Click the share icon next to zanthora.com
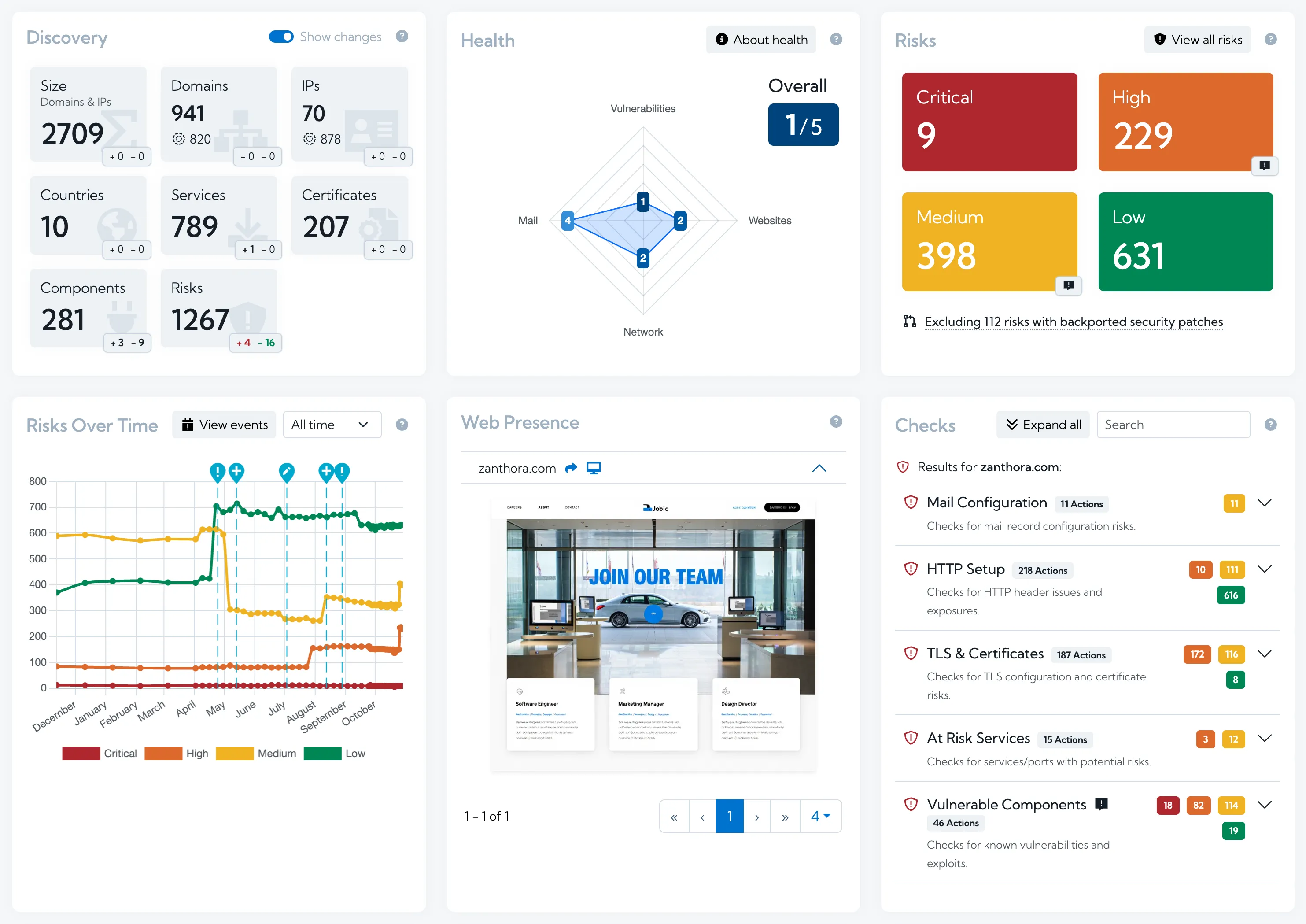The width and height of the screenshot is (1306, 924). click(571, 468)
